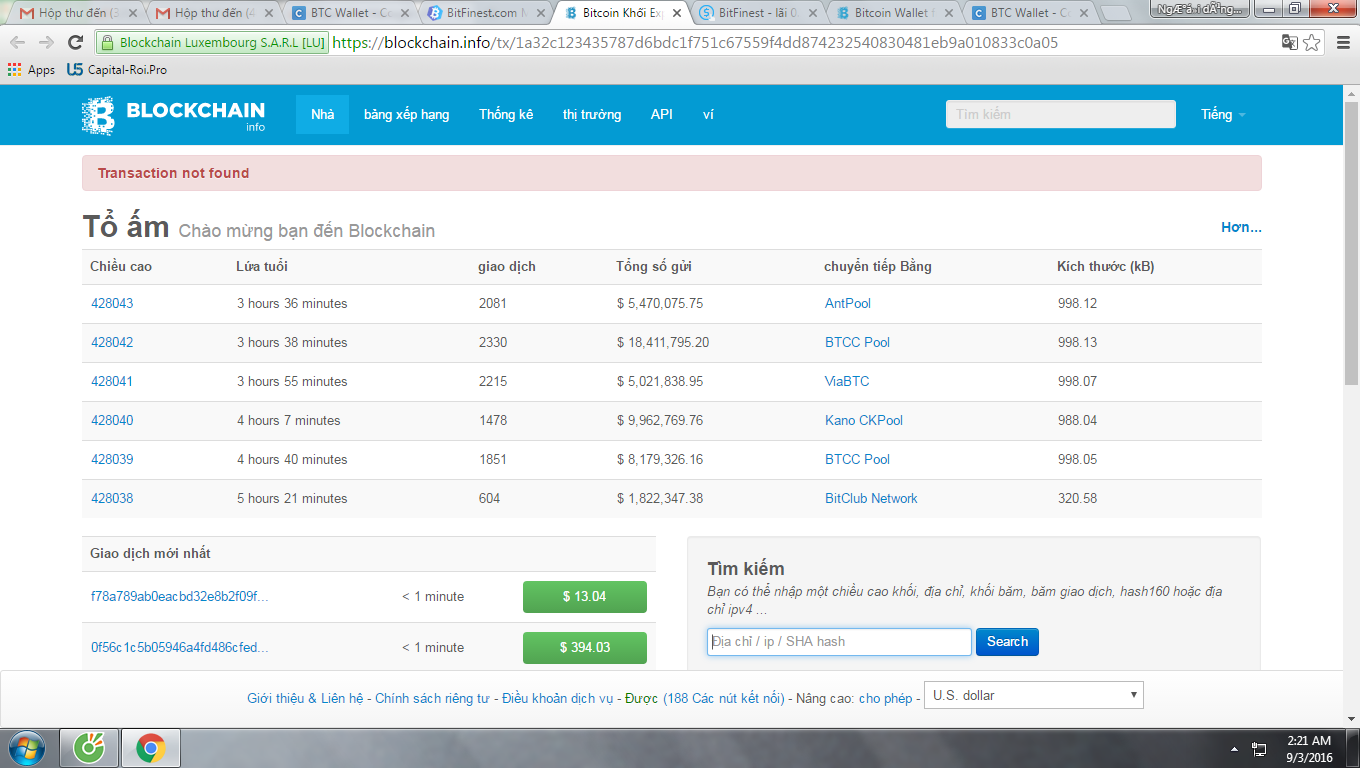Image resolution: width=1360 pixels, height=768 pixels.
Task: Open the 'ví' wallet navigation item
Action: coord(708,115)
